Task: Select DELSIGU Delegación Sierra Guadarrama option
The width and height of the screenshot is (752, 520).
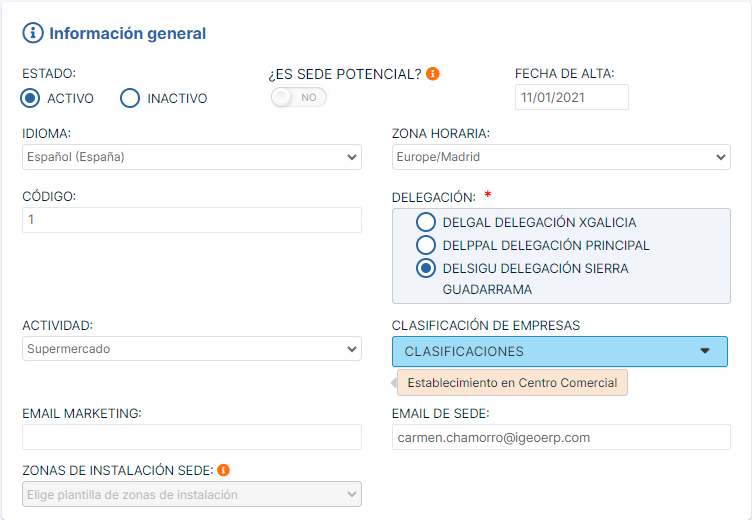Action: click(426, 268)
